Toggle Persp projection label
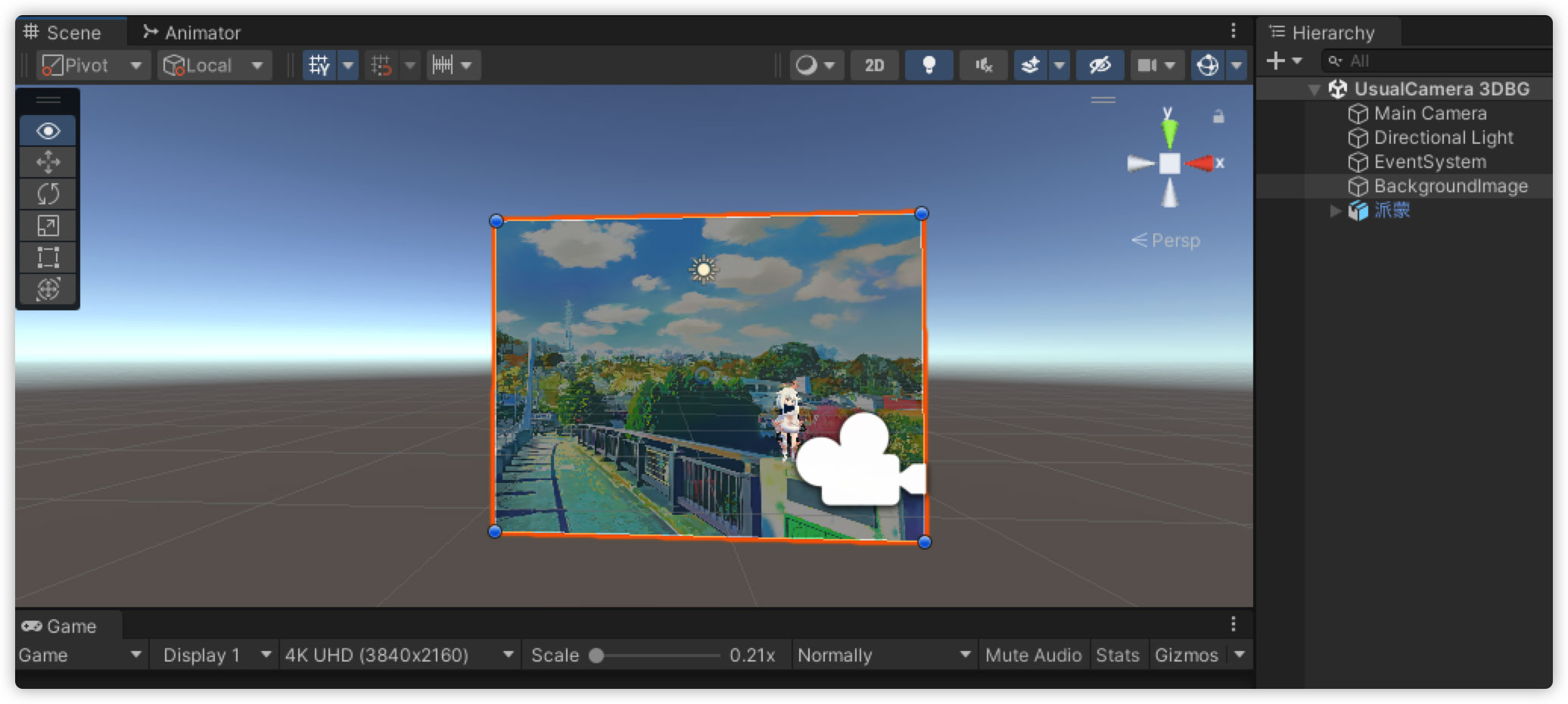The height and width of the screenshot is (704, 1568). click(1166, 240)
